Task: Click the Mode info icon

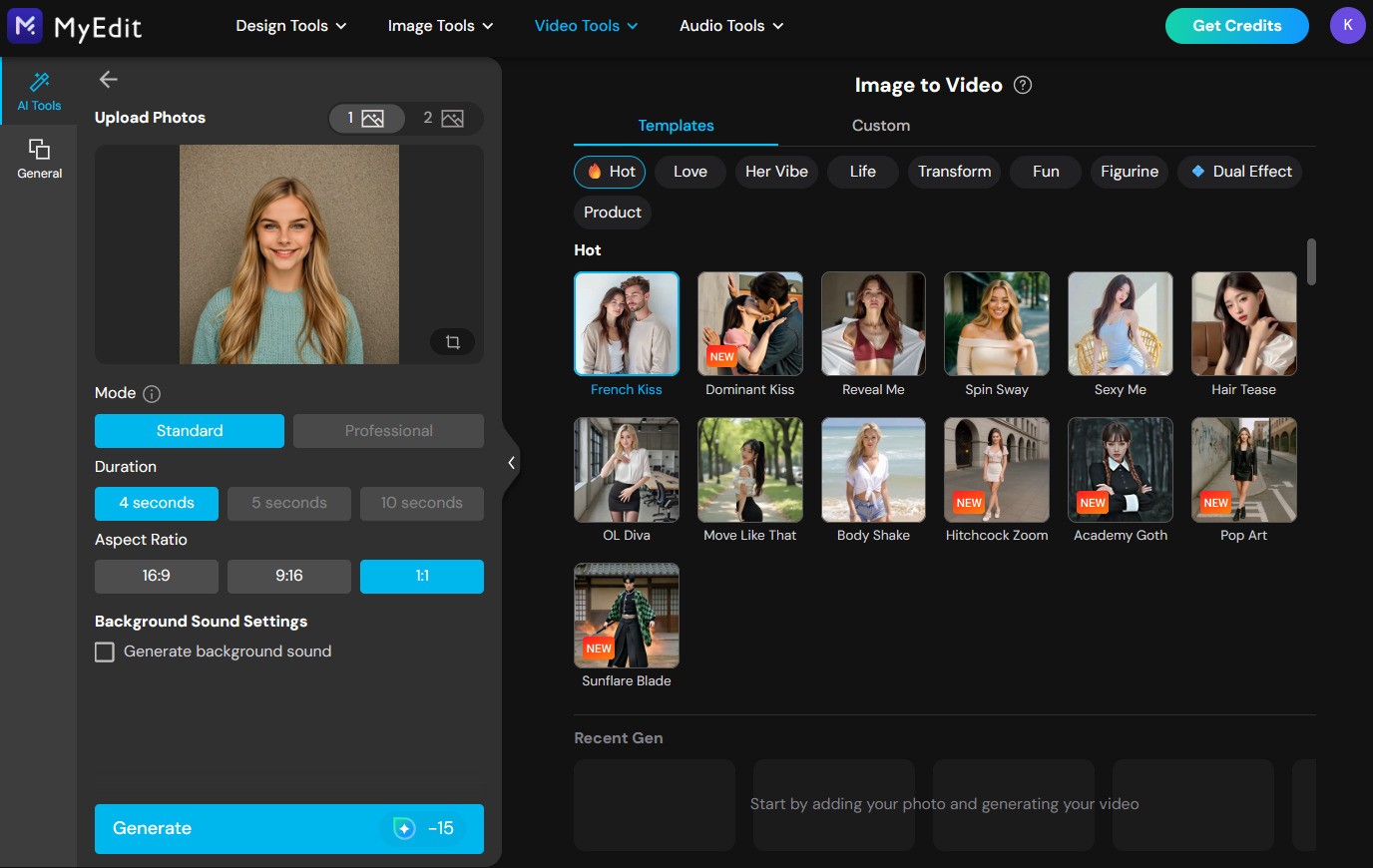Action: 152,394
